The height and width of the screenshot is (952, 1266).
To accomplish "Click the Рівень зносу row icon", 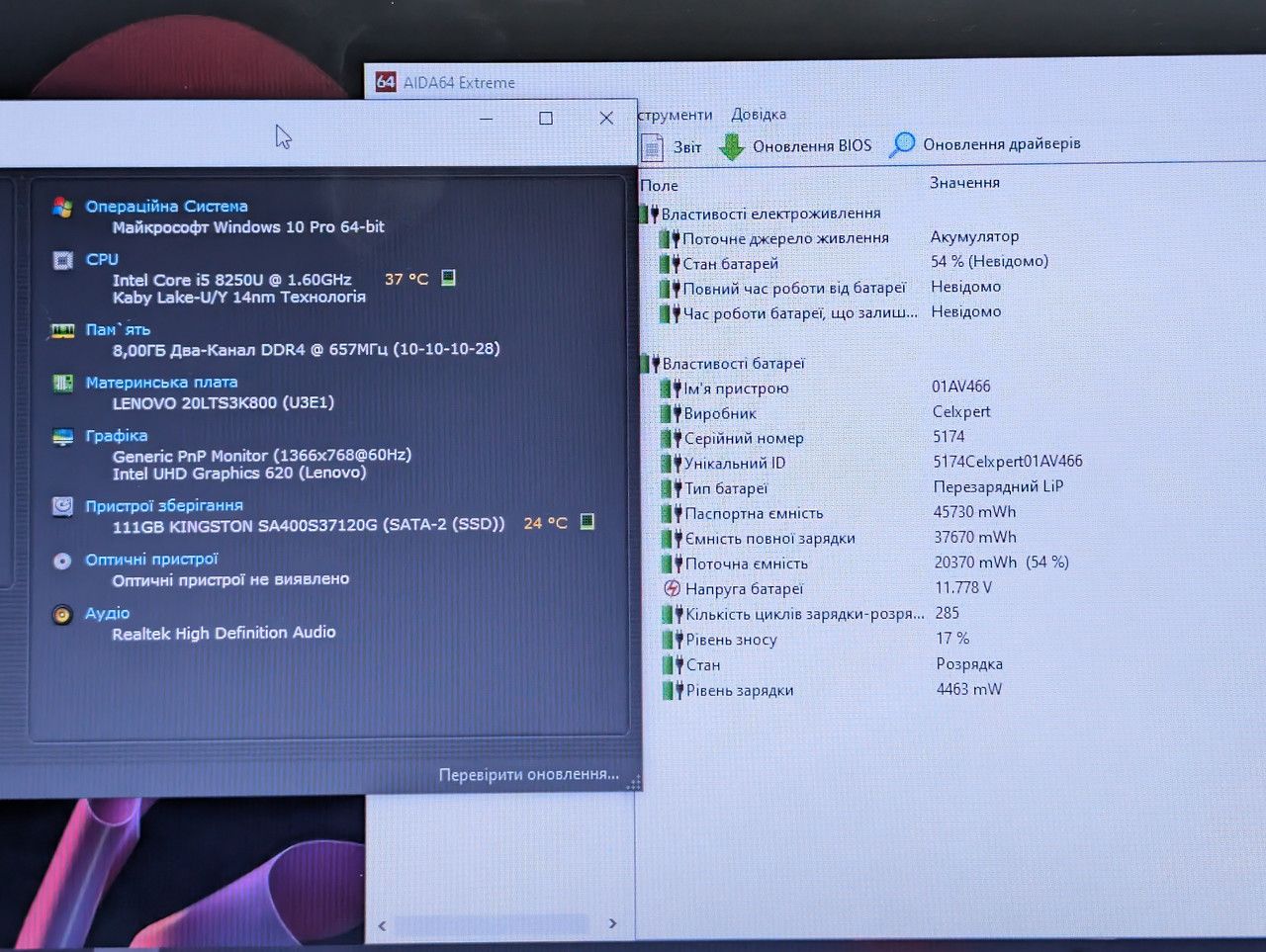I will click(x=675, y=640).
